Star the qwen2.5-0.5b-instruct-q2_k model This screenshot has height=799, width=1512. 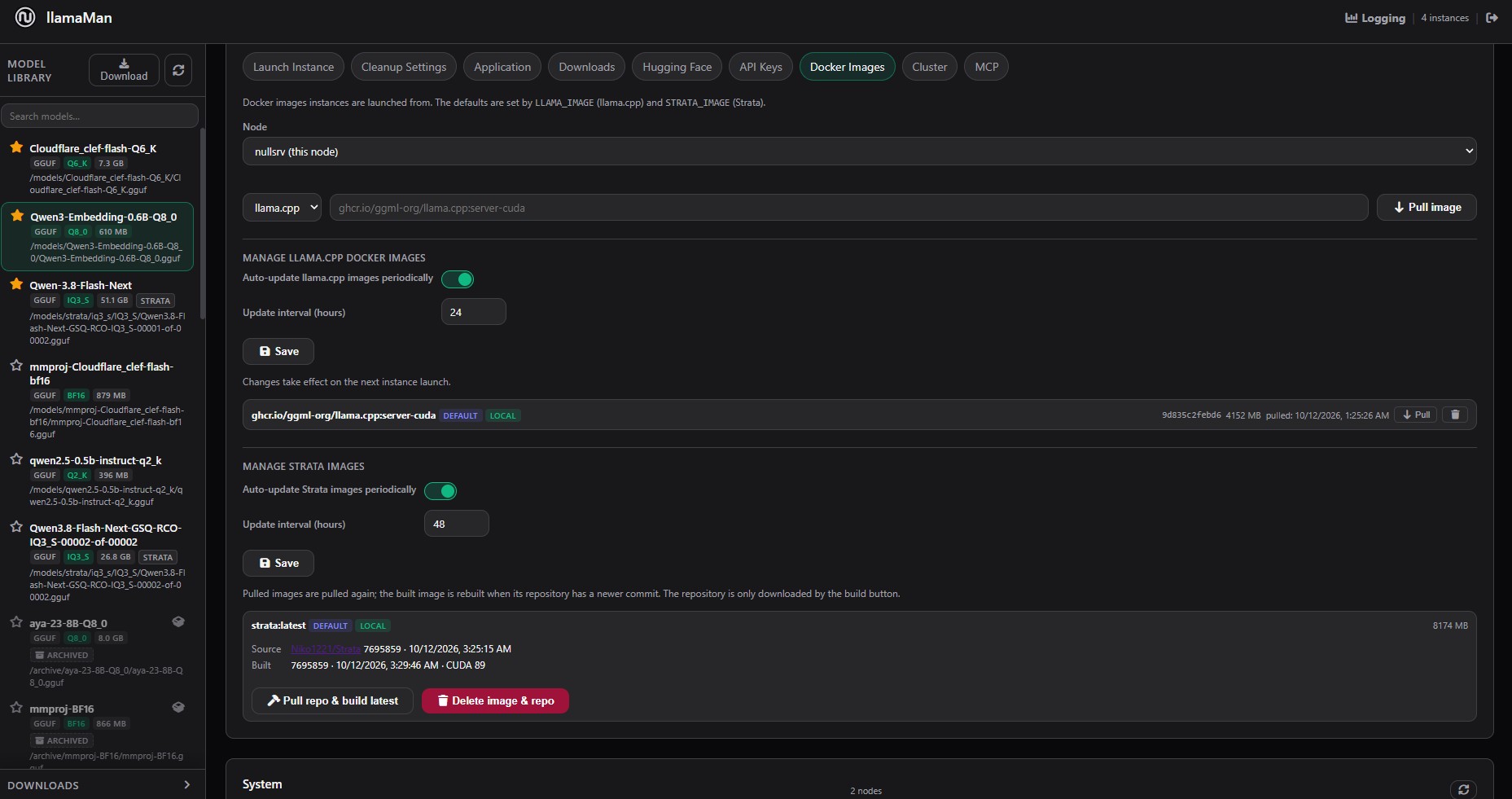pos(16,459)
